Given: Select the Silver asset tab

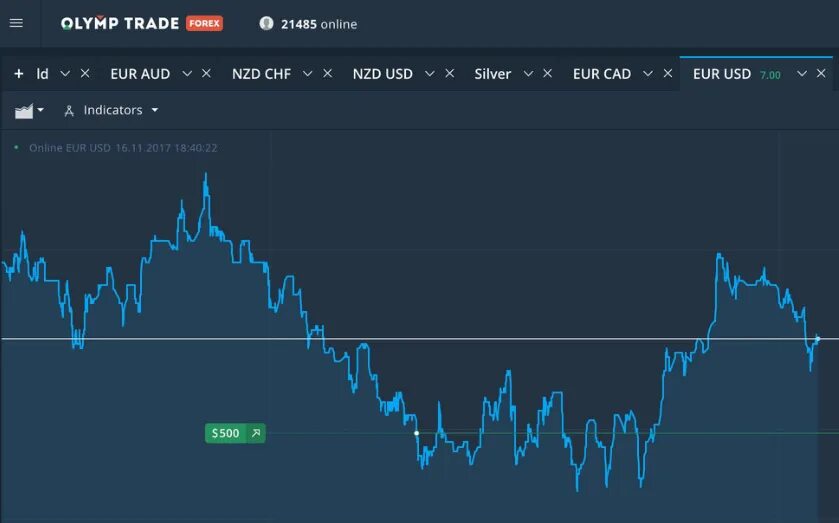Looking at the screenshot, I should click(493, 74).
